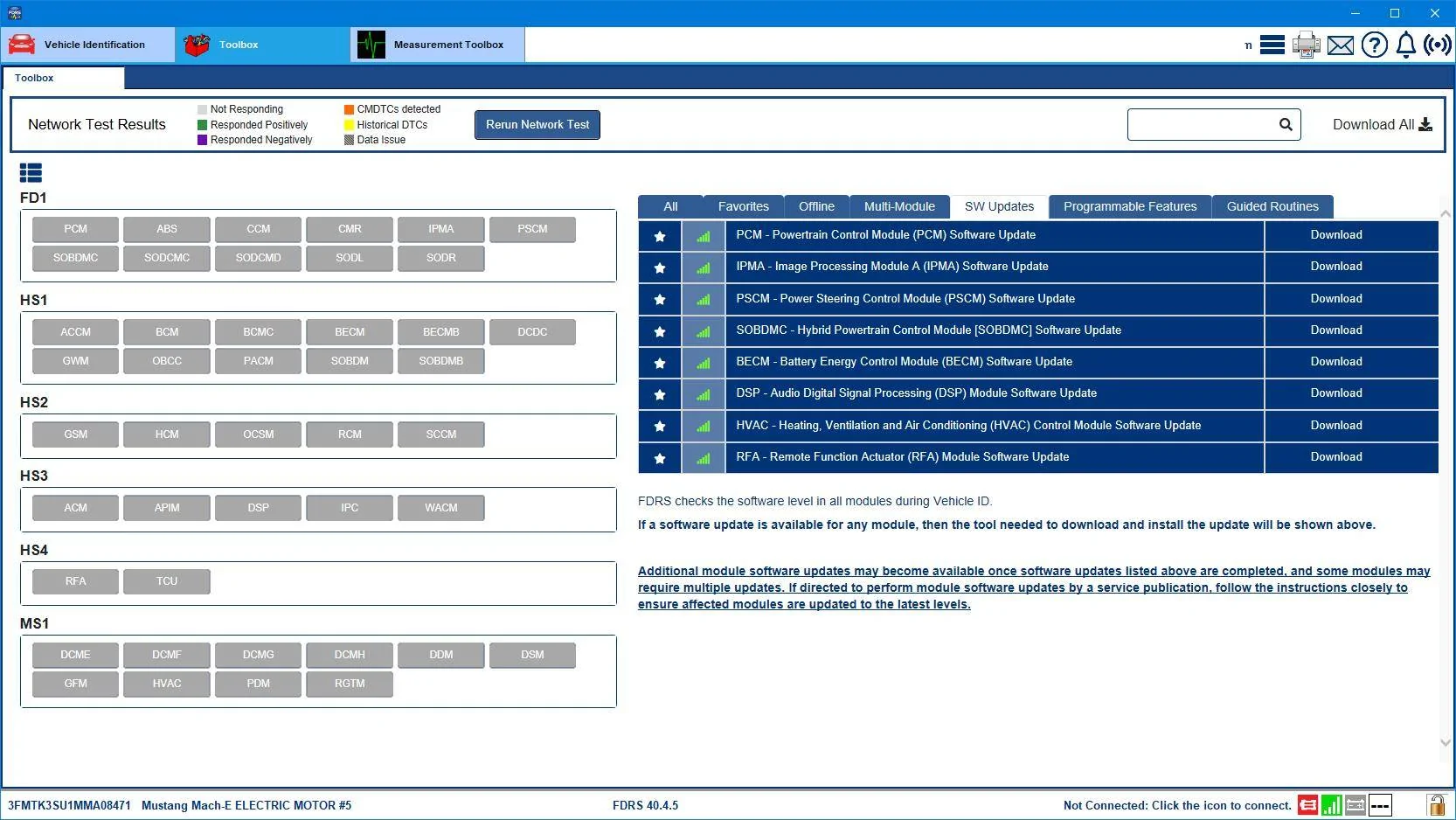The height and width of the screenshot is (820, 1456).
Task: Open the Multi-Module tab
Action: pos(899,206)
